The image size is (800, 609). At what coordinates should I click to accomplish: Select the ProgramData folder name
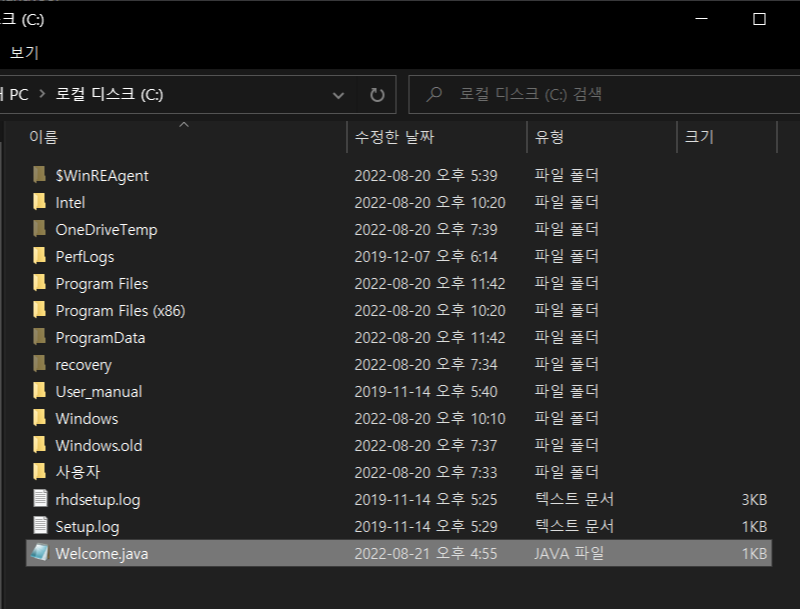click(x=100, y=338)
